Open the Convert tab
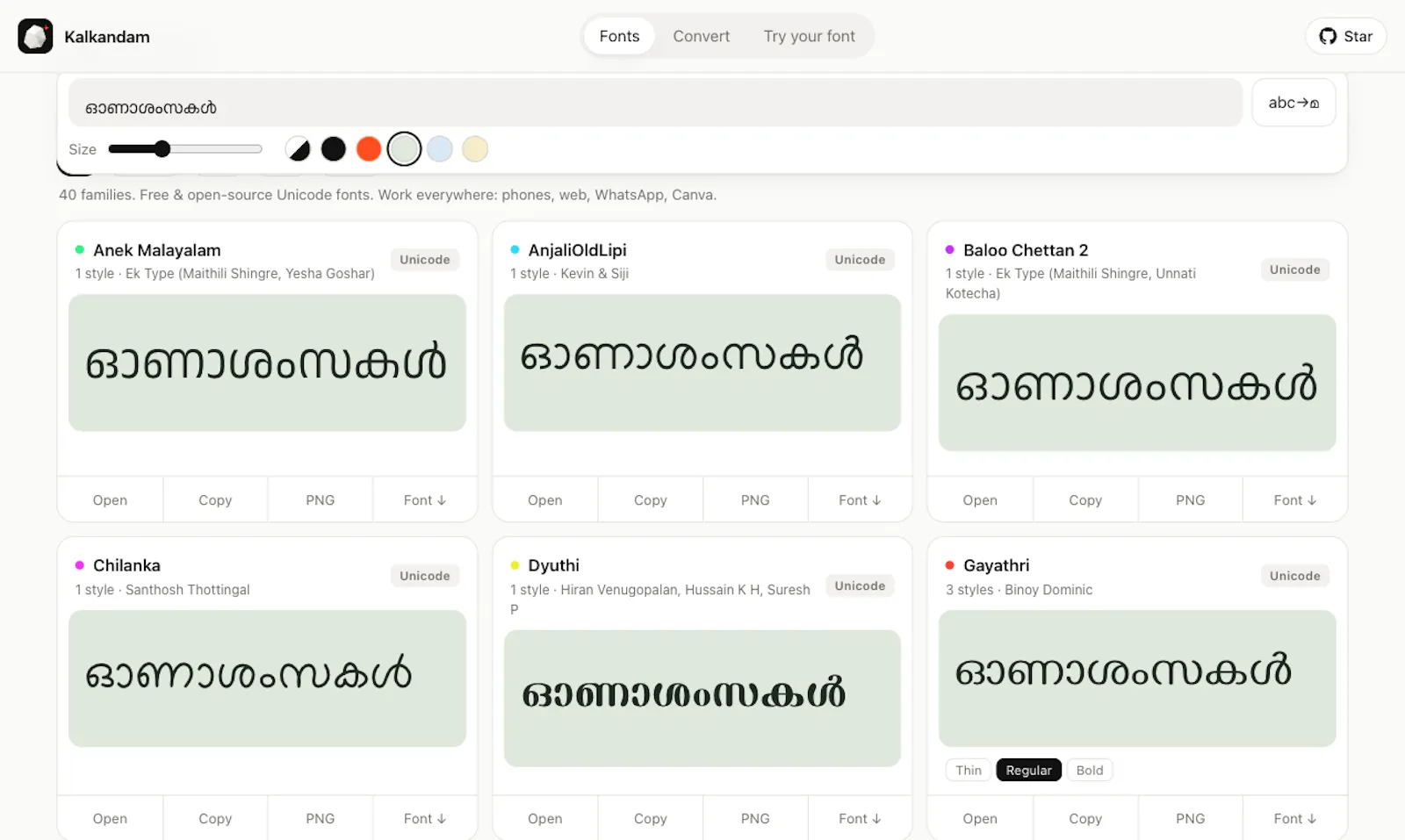The image size is (1405, 840). coord(702,36)
